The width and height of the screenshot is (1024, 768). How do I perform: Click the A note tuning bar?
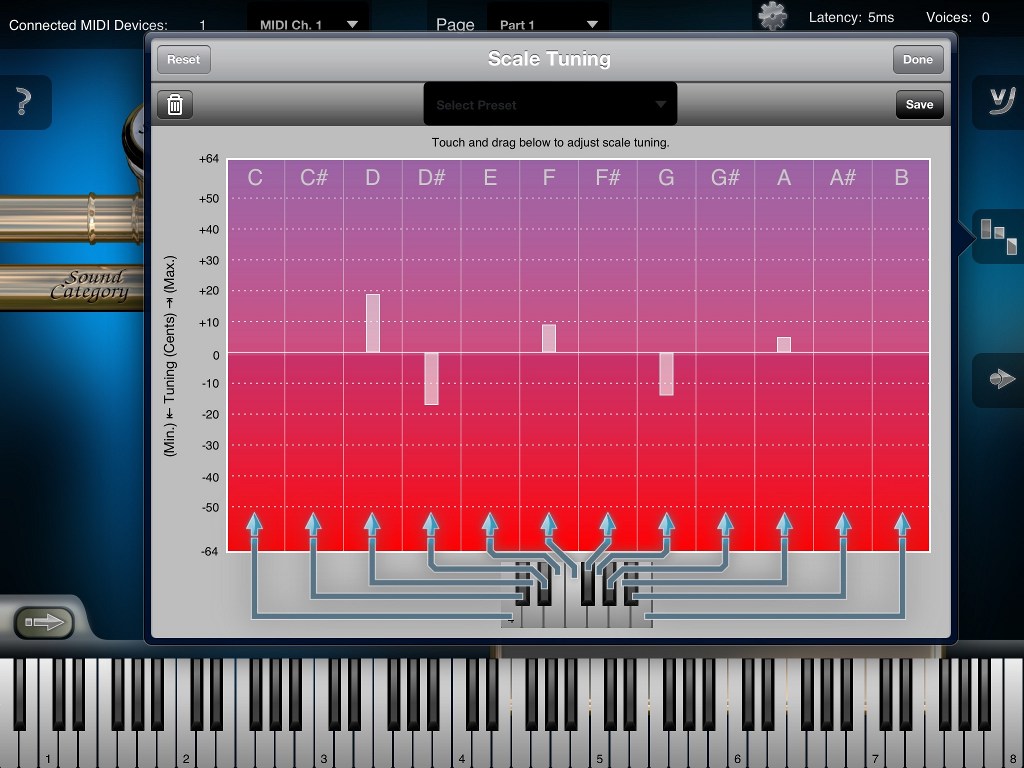[784, 345]
